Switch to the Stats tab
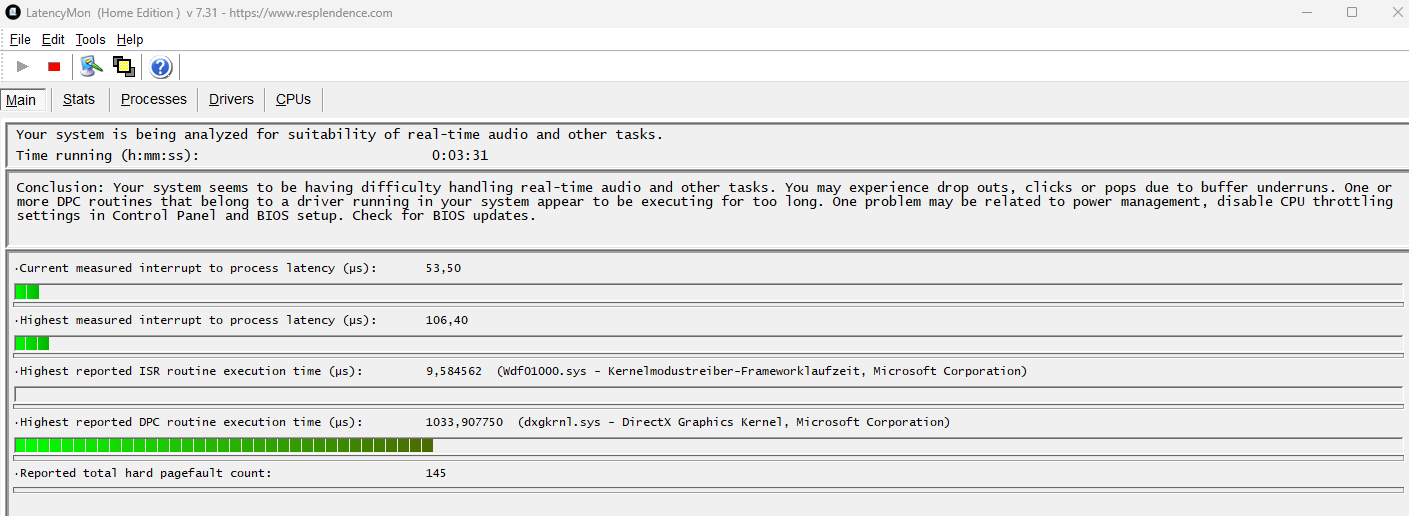This screenshot has height=516, width=1409. tap(79, 100)
